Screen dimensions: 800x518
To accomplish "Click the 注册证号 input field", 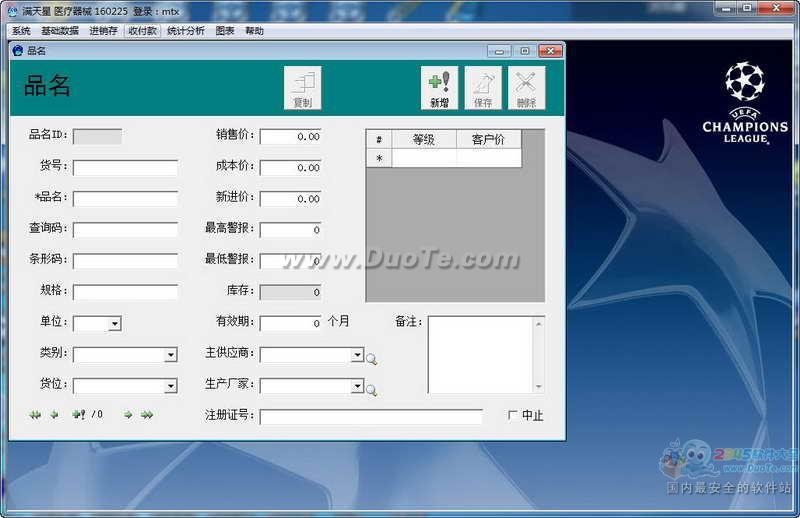I will tap(371, 417).
